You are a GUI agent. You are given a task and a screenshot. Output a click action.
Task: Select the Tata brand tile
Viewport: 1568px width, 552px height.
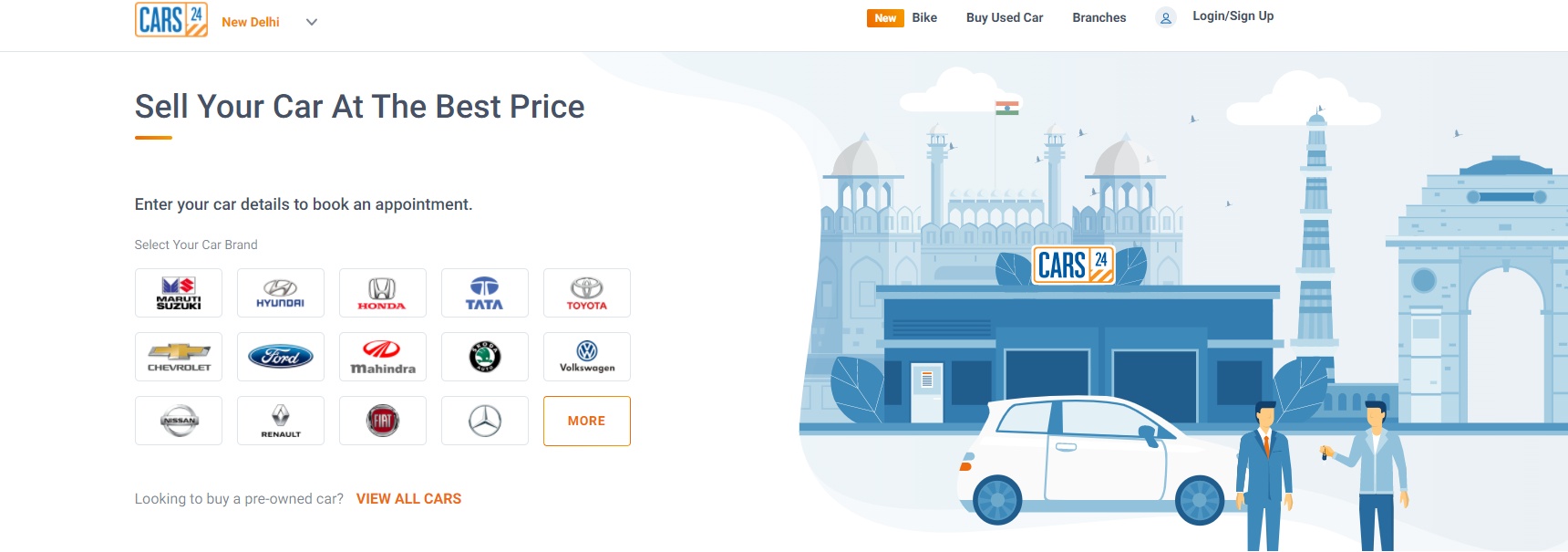(x=485, y=293)
